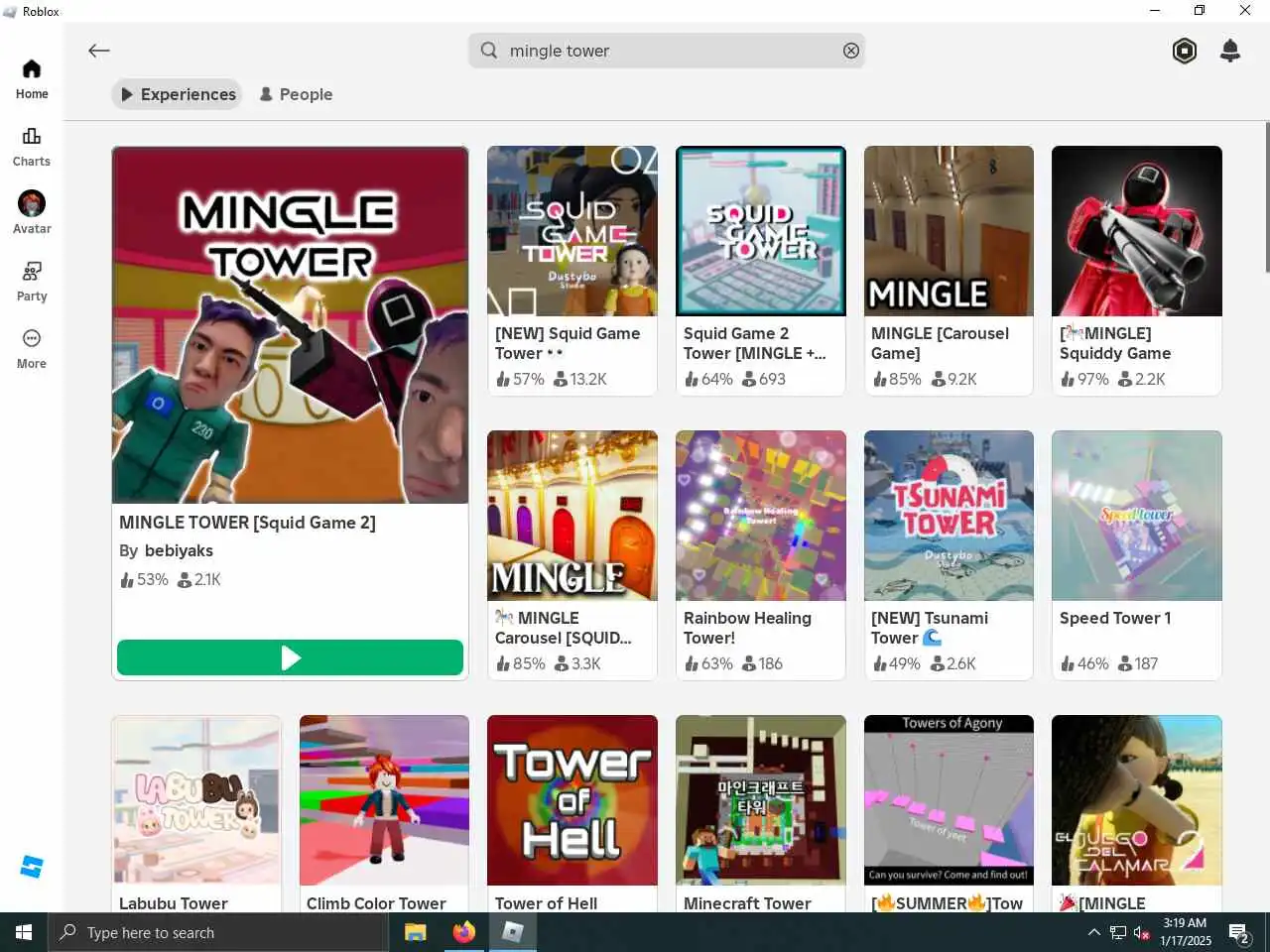The height and width of the screenshot is (952, 1270).
Task: Open 'Speed Tower 1' thumbnail
Action: pyautogui.click(x=1137, y=516)
